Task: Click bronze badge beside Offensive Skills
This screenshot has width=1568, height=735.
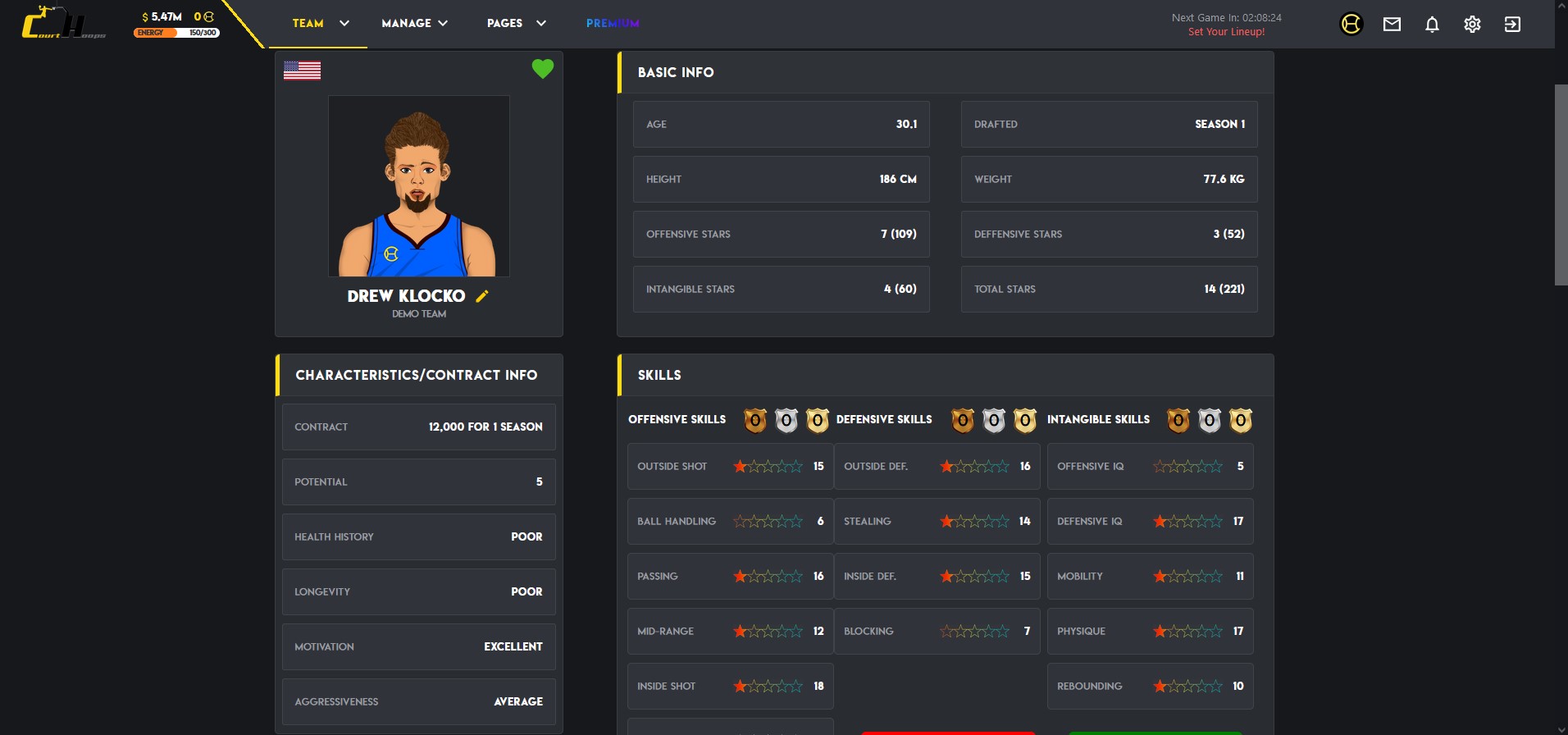Action: 755,420
